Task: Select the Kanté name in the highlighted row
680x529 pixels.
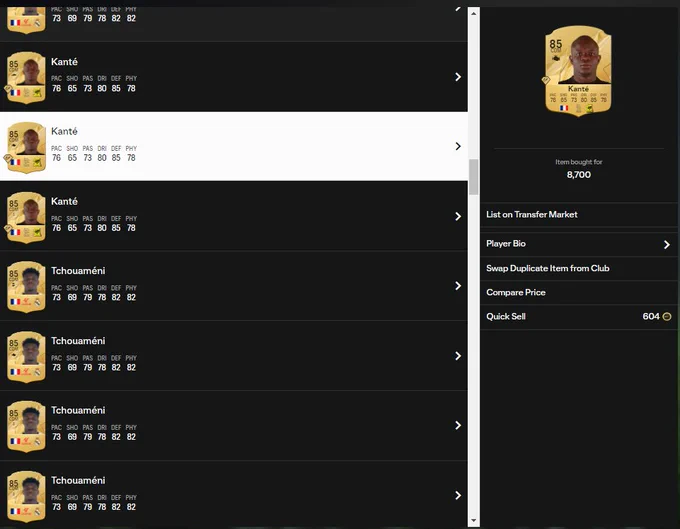Action: (64, 131)
